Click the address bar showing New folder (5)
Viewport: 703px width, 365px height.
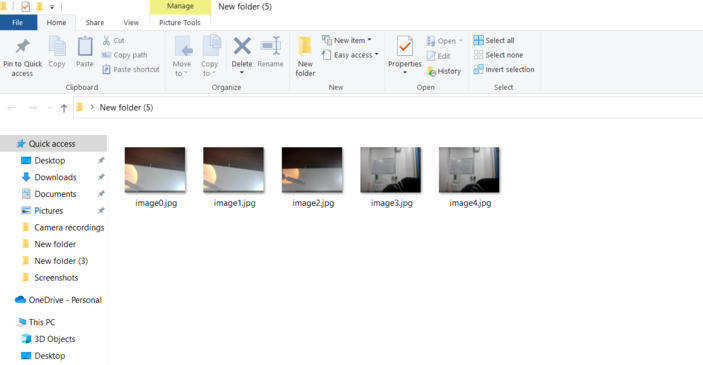click(x=387, y=108)
